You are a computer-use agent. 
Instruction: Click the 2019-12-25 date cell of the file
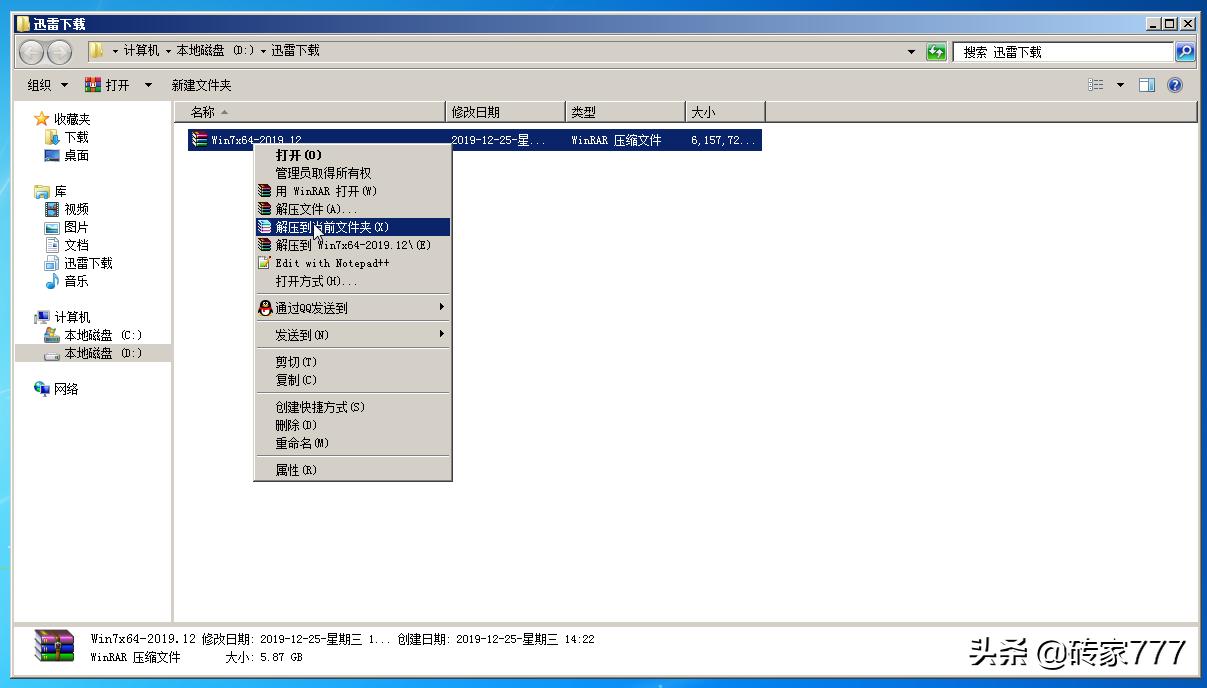[499, 141]
